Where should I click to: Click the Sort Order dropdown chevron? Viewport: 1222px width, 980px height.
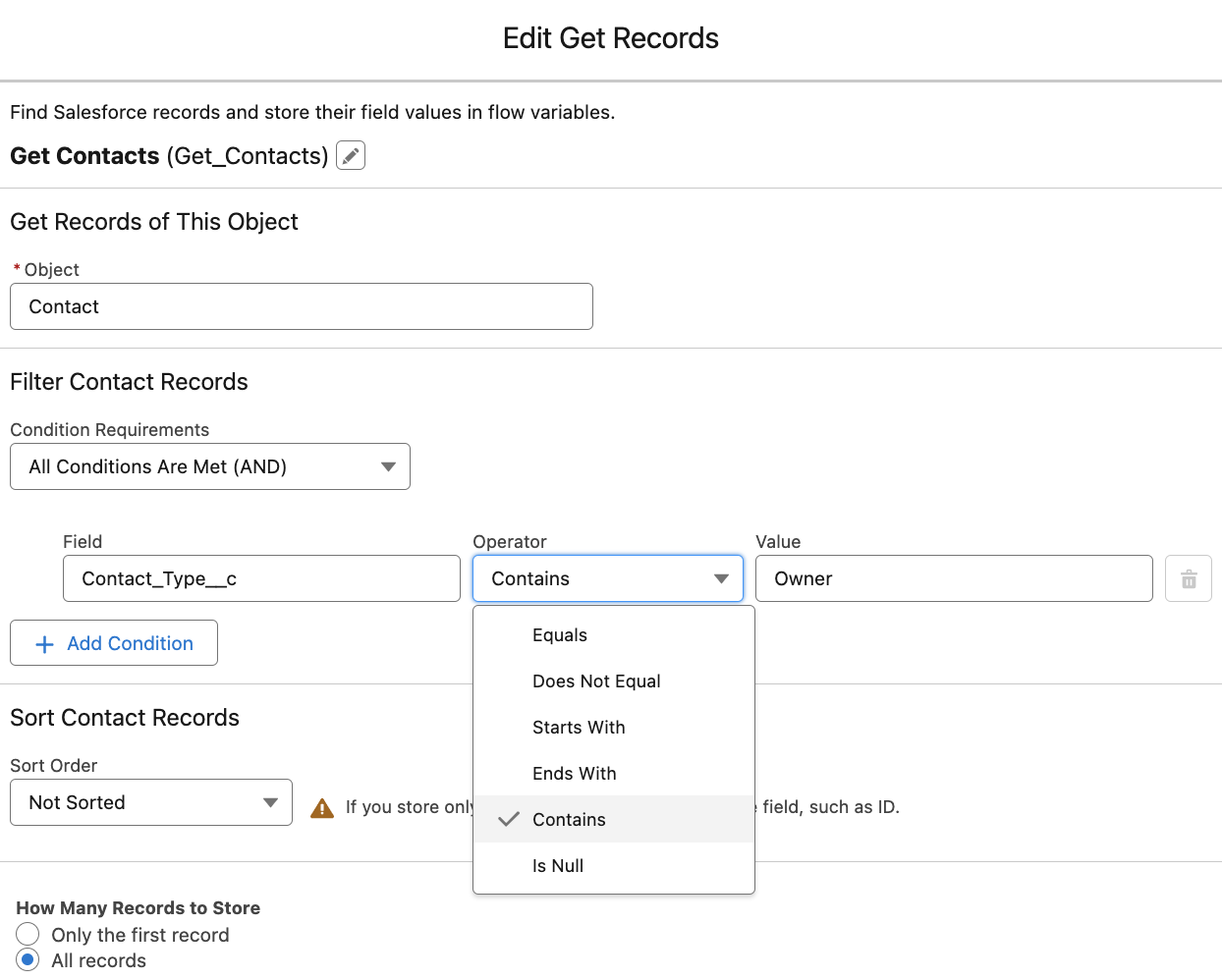click(271, 802)
